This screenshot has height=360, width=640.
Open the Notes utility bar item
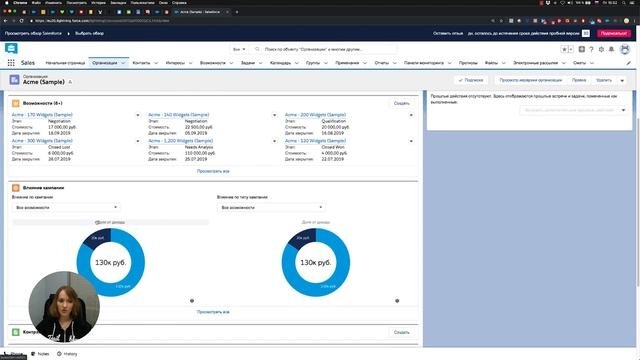tap(40, 354)
